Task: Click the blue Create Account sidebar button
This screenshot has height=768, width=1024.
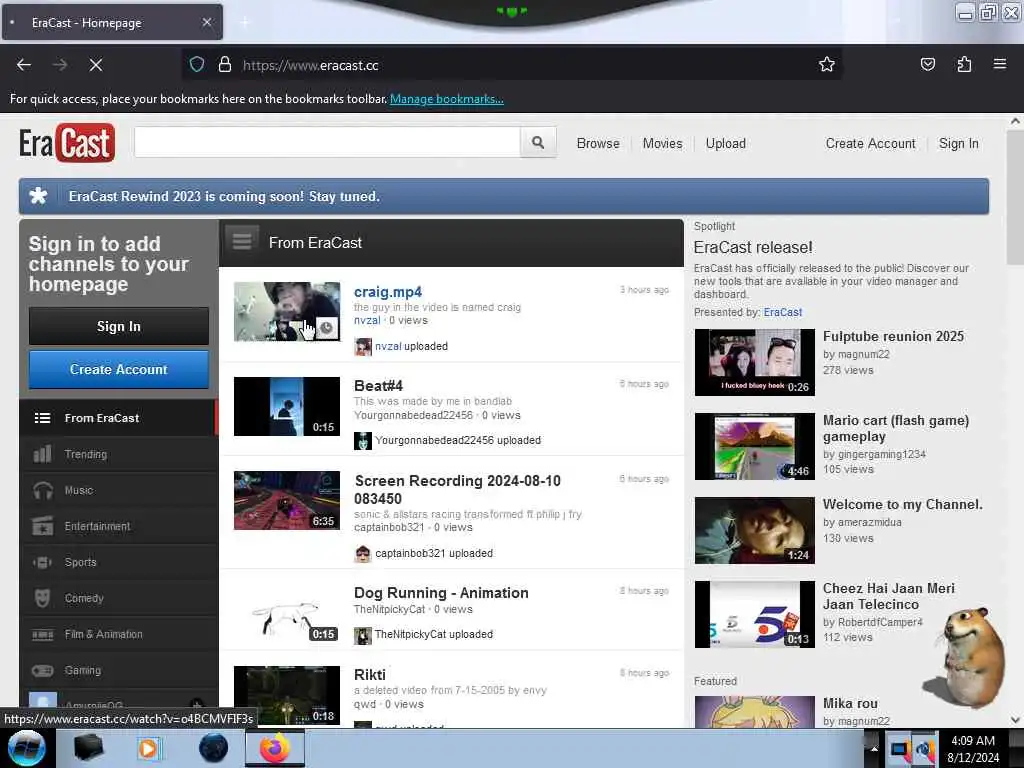Action: (x=119, y=369)
